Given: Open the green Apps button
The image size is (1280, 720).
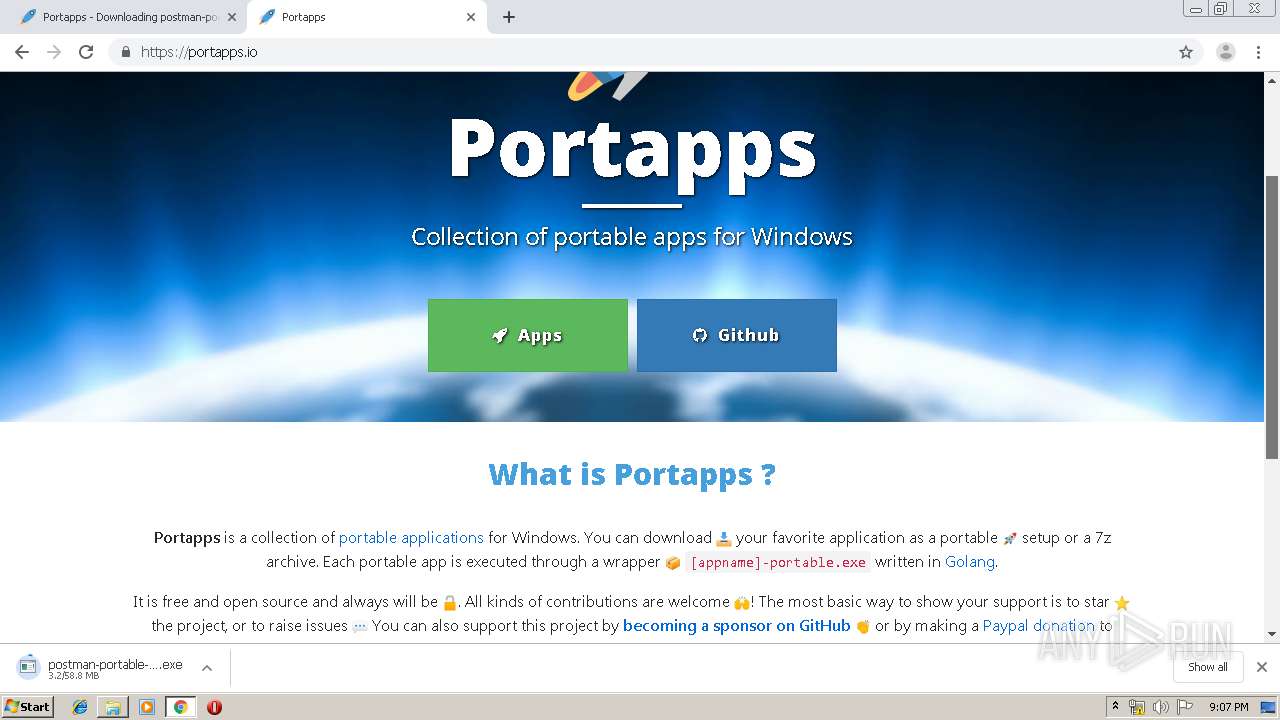Looking at the screenshot, I should (528, 335).
